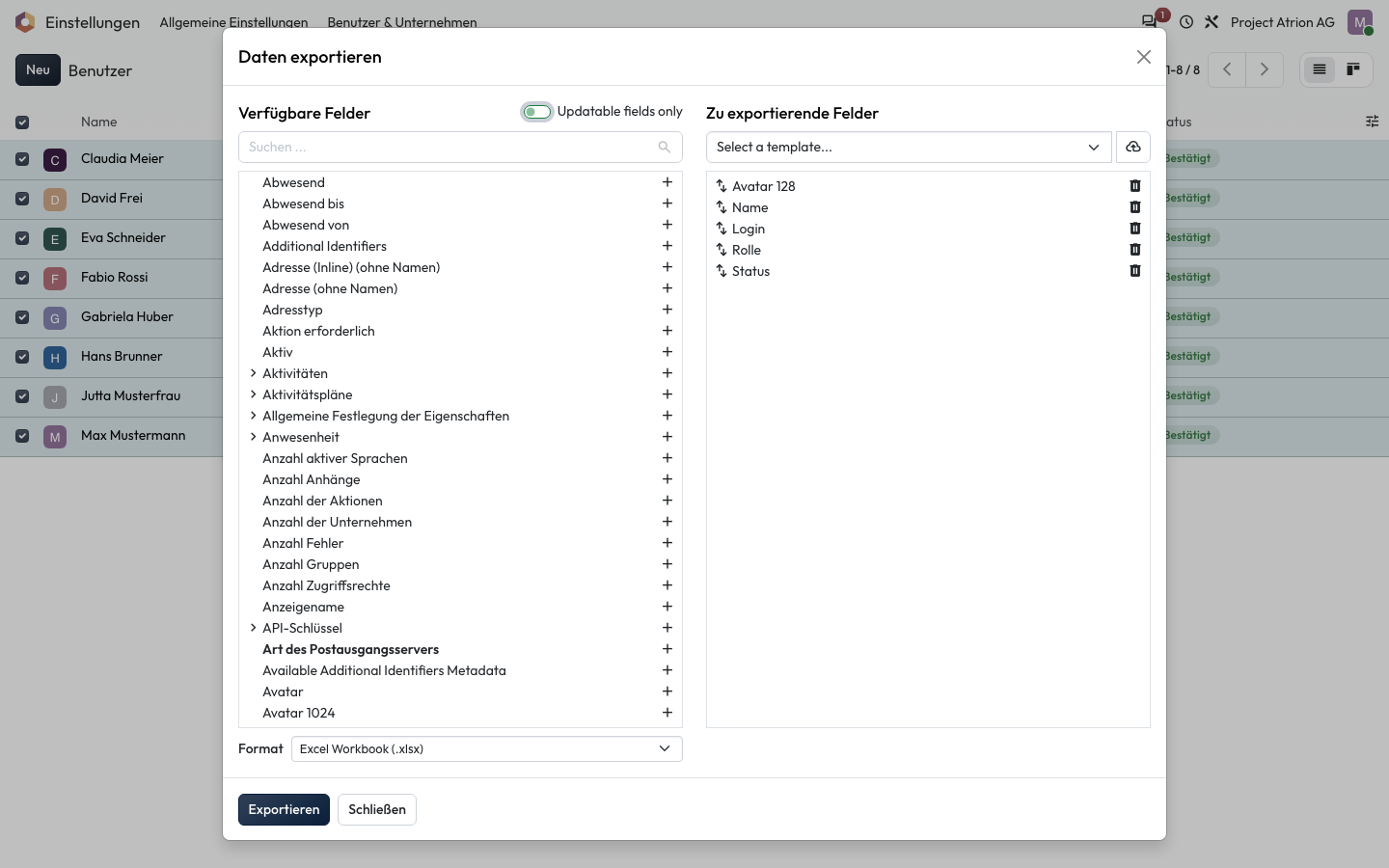Add the Avatar 1024 field
The width and height of the screenshot is (1389, 868).
pyautogui.click(x=667, y=713)
